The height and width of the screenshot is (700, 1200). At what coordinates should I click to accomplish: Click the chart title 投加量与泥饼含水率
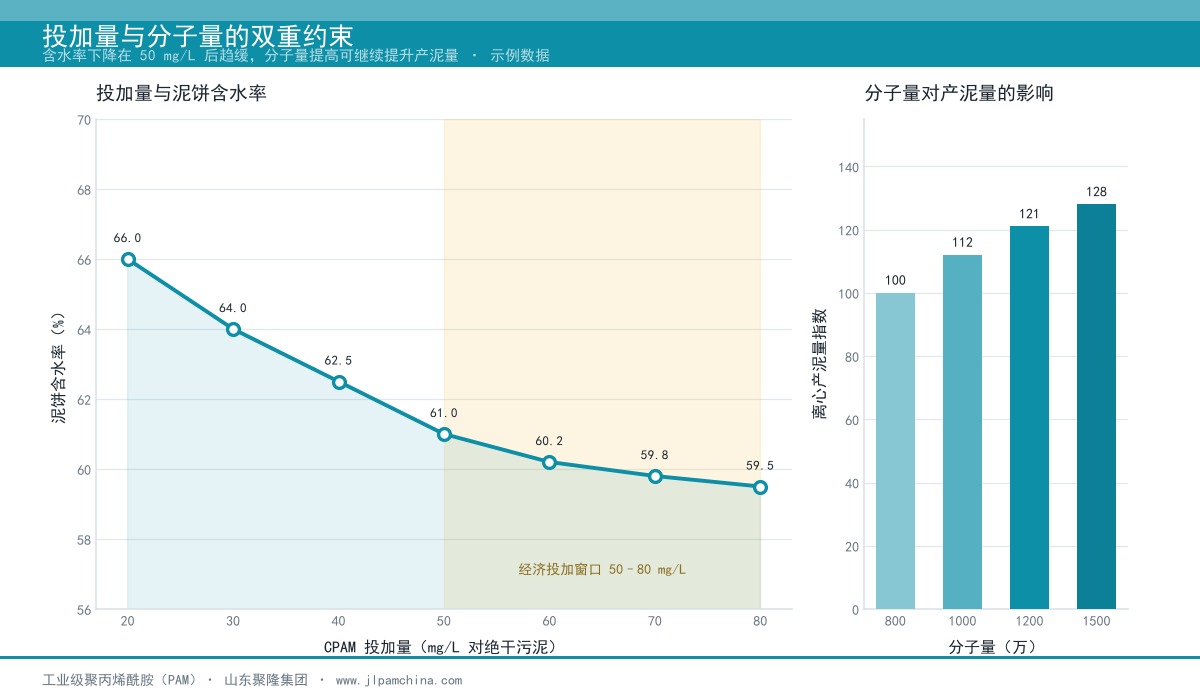tap(181, 94)
